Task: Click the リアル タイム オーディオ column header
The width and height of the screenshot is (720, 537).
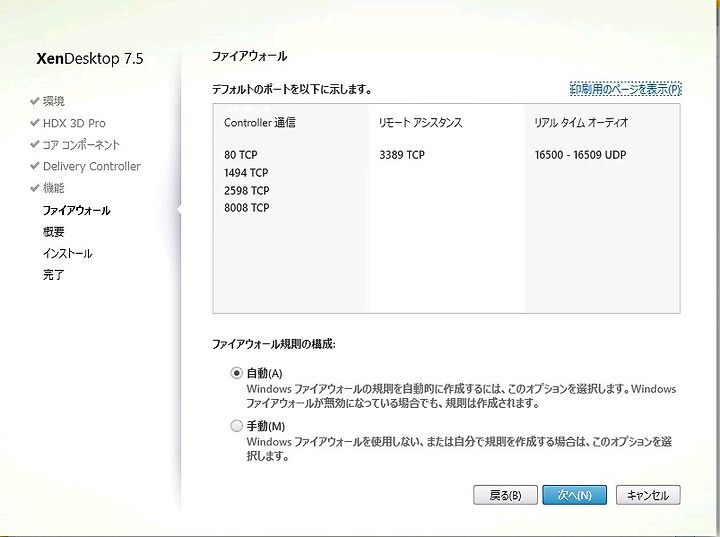Action: 581,123
